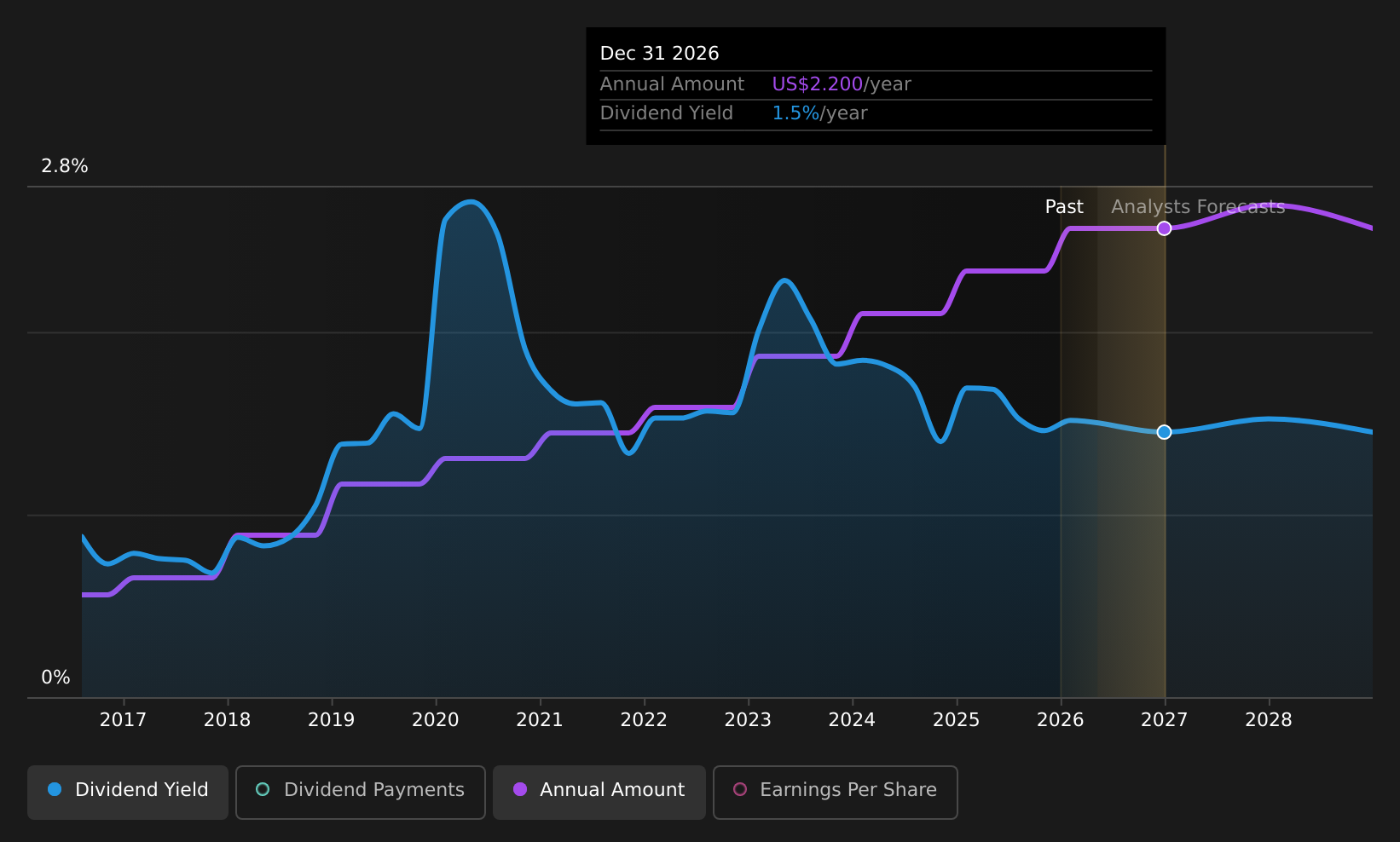Click the 0% y-axis label
This screenshot has height=842, width=1400.
[x=55, y=678]
